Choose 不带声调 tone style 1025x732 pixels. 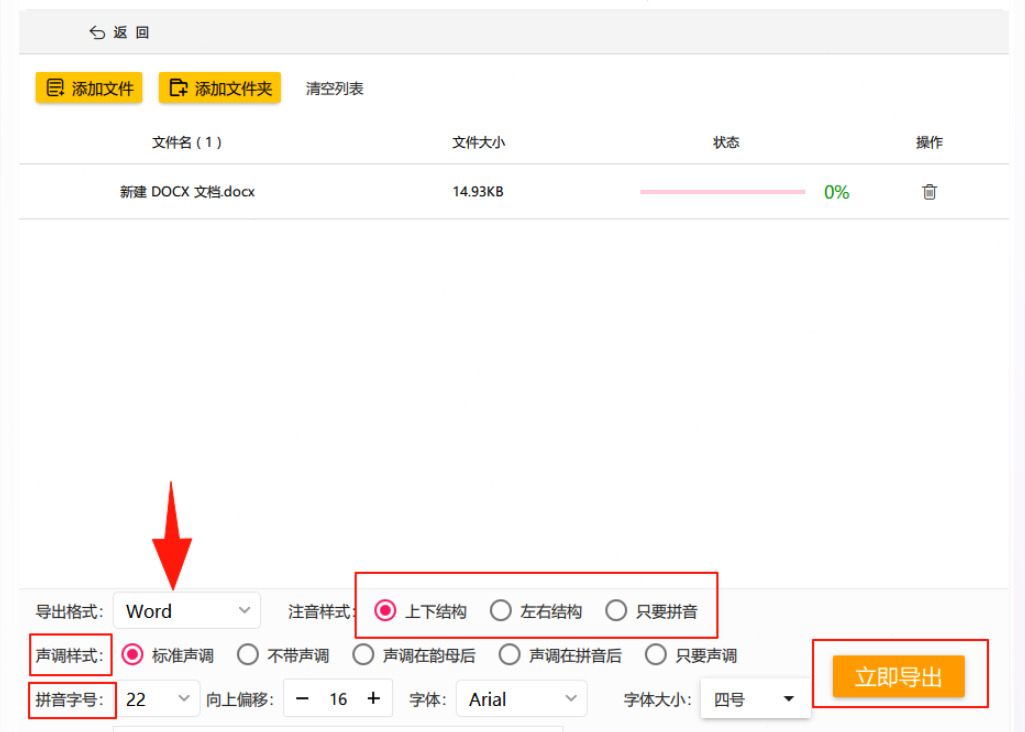click(248, 655)
